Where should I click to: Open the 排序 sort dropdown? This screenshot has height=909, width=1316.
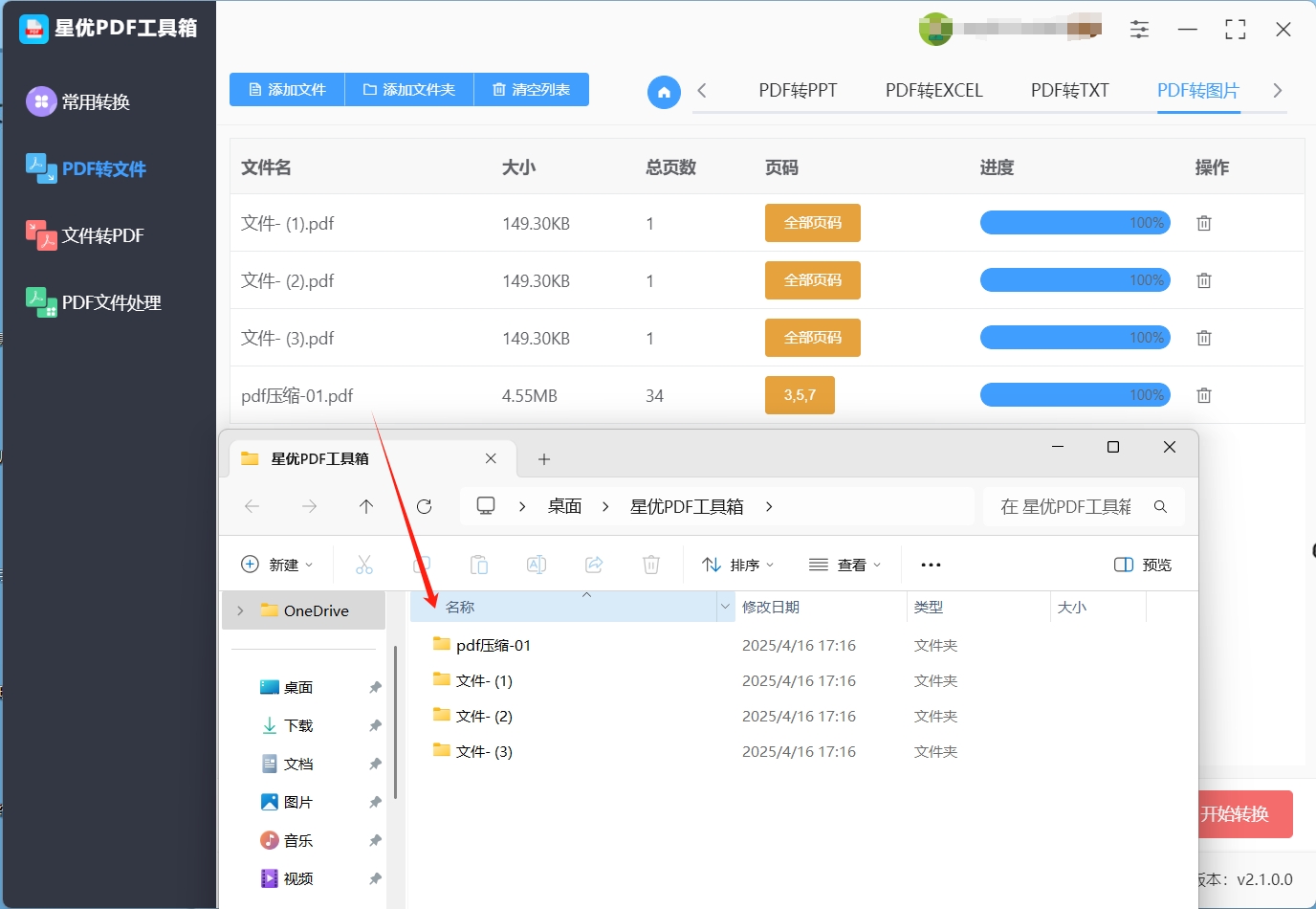pos(737,565)
